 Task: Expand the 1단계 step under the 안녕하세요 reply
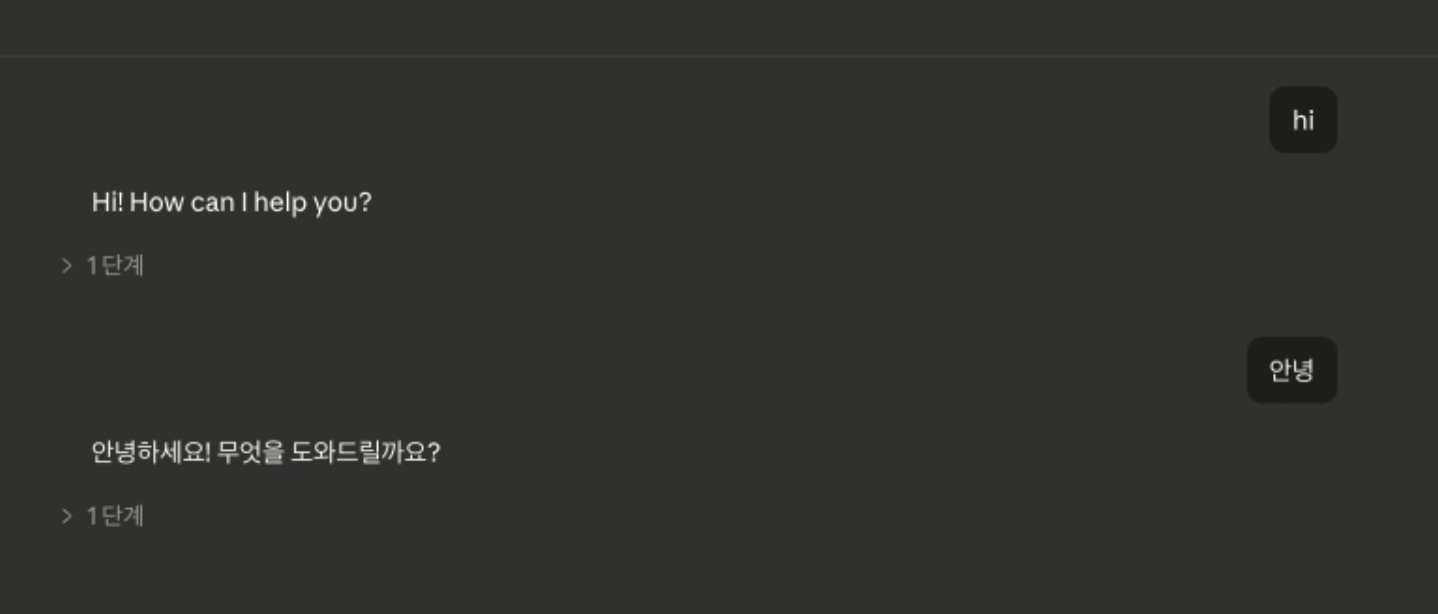click(x=103, y=515)
